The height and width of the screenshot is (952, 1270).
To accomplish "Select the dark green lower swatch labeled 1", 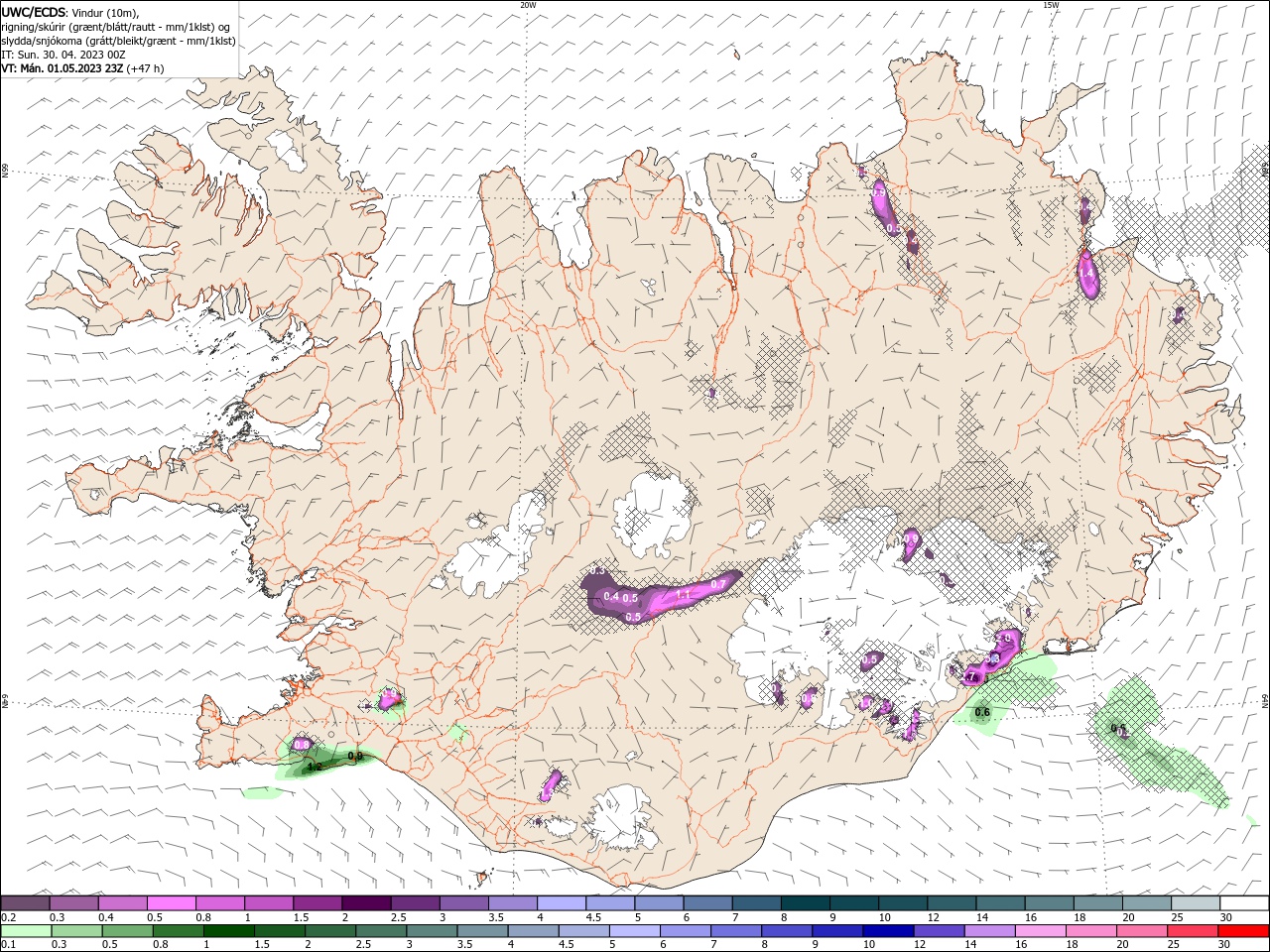I will tap(229, 931).
